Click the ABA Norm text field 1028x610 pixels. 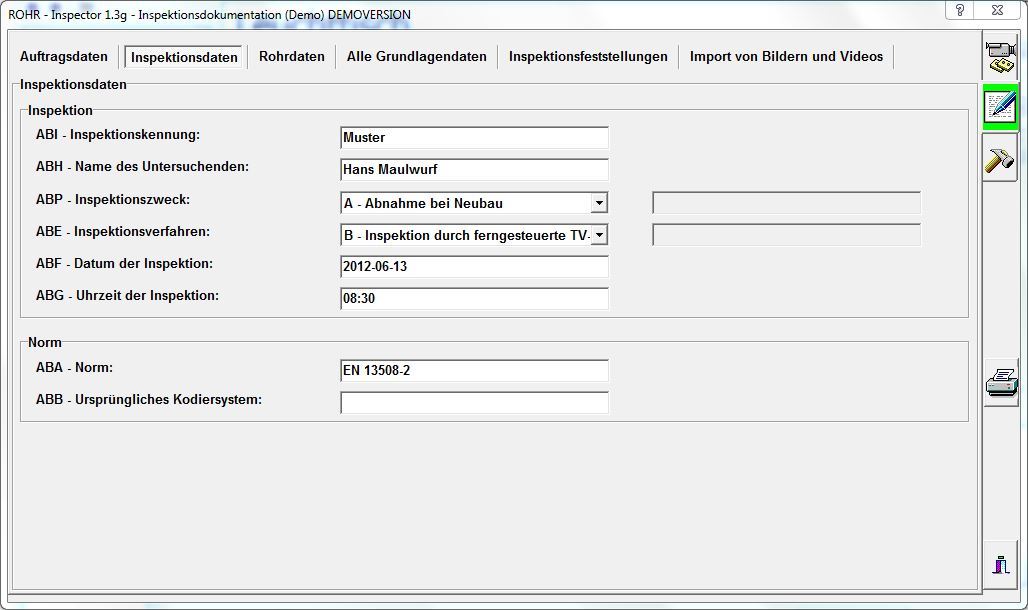(474, 371)
